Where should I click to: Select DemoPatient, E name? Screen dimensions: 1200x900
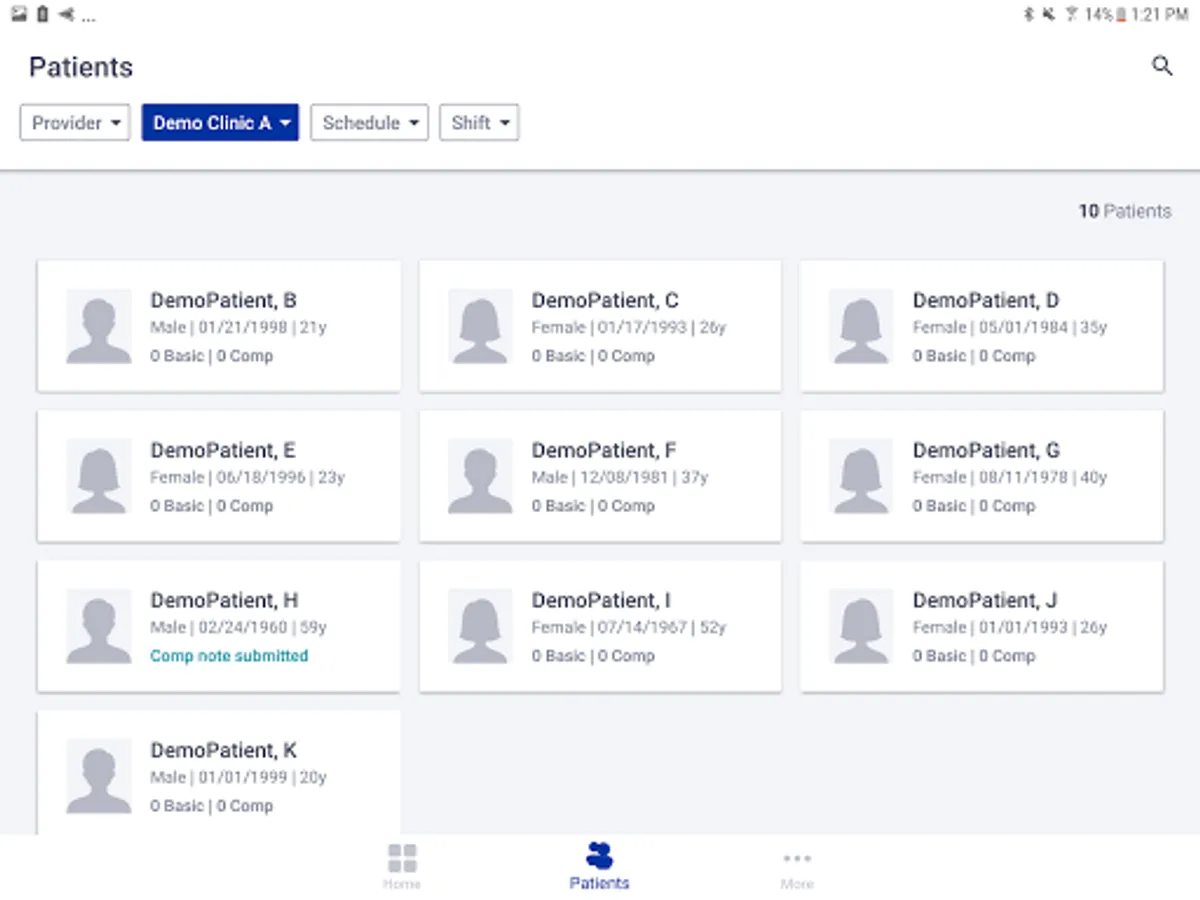[223, 450]
